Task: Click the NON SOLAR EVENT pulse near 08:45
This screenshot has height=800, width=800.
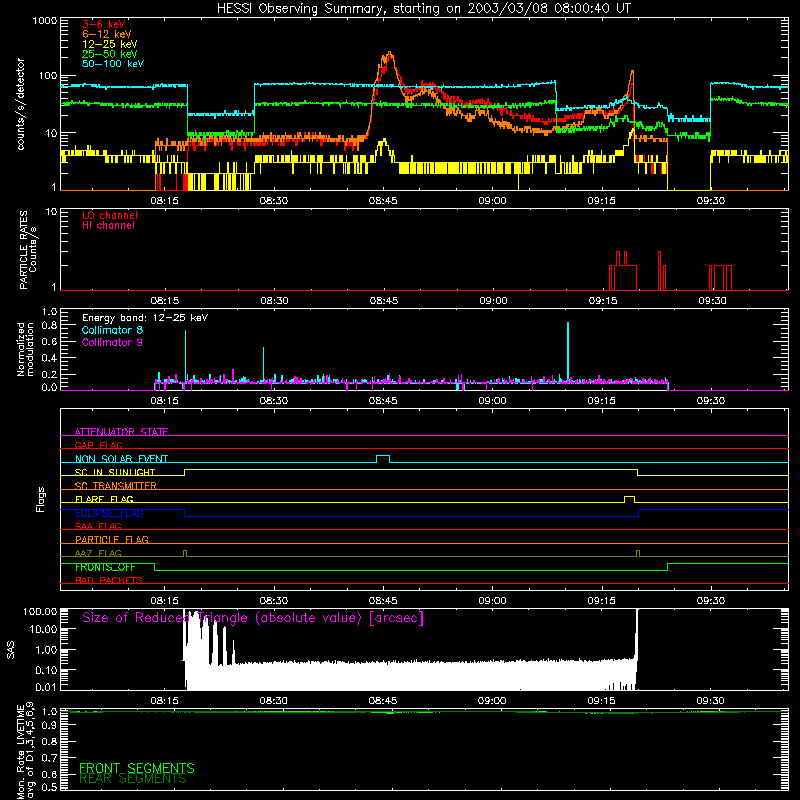Action: pyautogui.click(x=383, y=458)
